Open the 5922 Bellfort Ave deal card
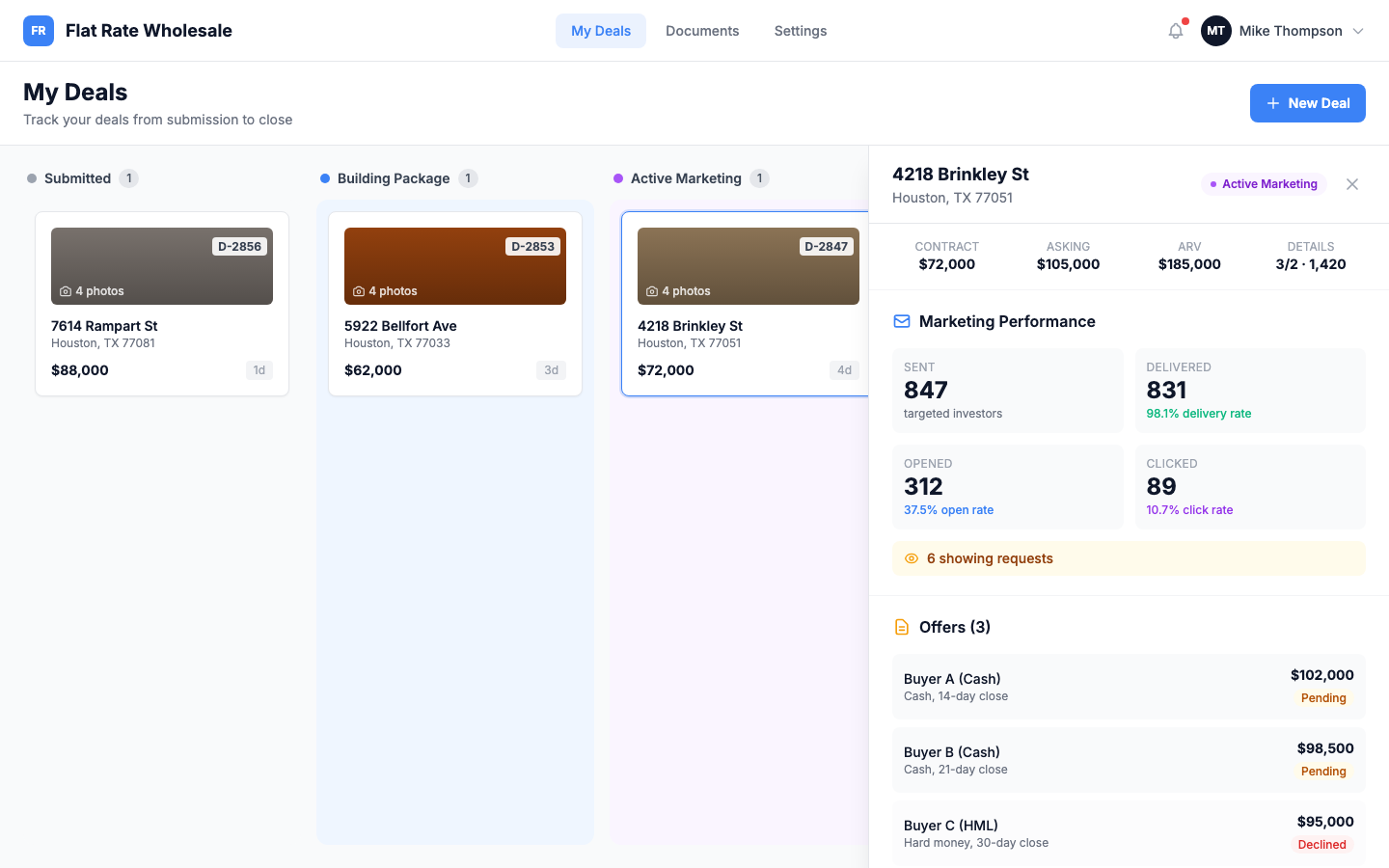The width and height of the screenshot is (1389, 868). pos(454,303)
